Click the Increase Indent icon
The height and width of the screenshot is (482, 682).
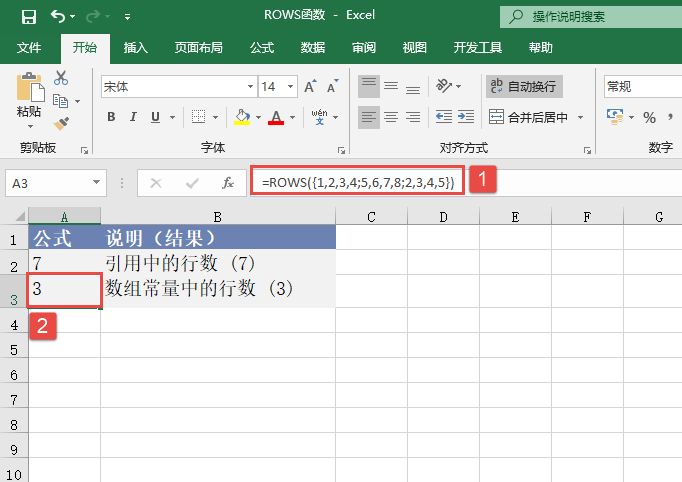click(x=466, y=117)
